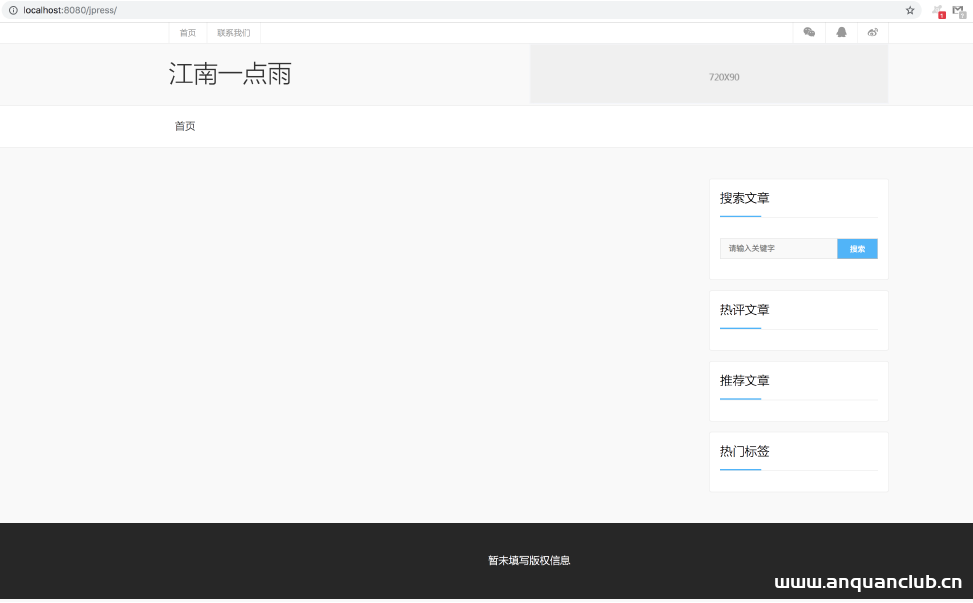973x603 pixels.
Task: Open the extension with the red 1 badge
Action: pos(938,10)
